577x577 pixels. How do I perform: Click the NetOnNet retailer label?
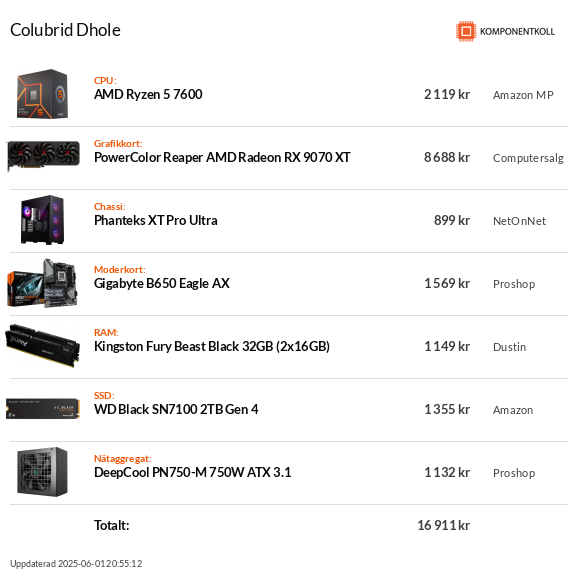click(x=519, y=221)
